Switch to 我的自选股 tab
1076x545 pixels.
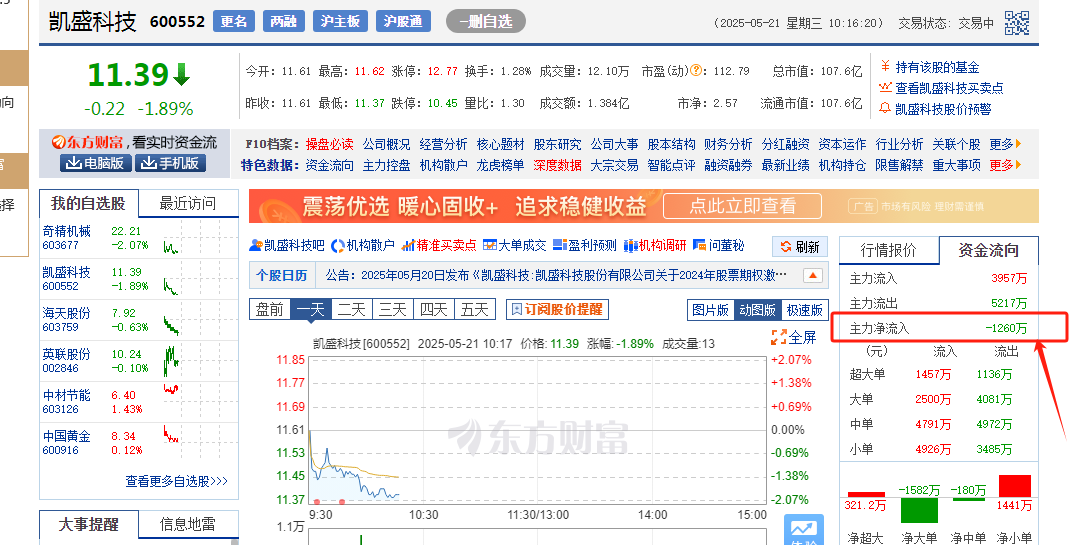(x=89, y=203)
